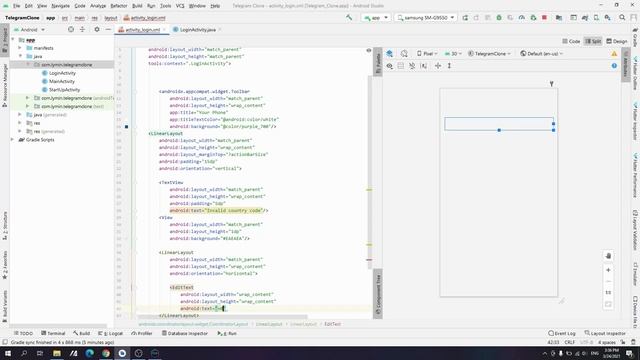Screen dimensions: 640x360
Task: Click the Windows Start button
Action: [8, 353]
